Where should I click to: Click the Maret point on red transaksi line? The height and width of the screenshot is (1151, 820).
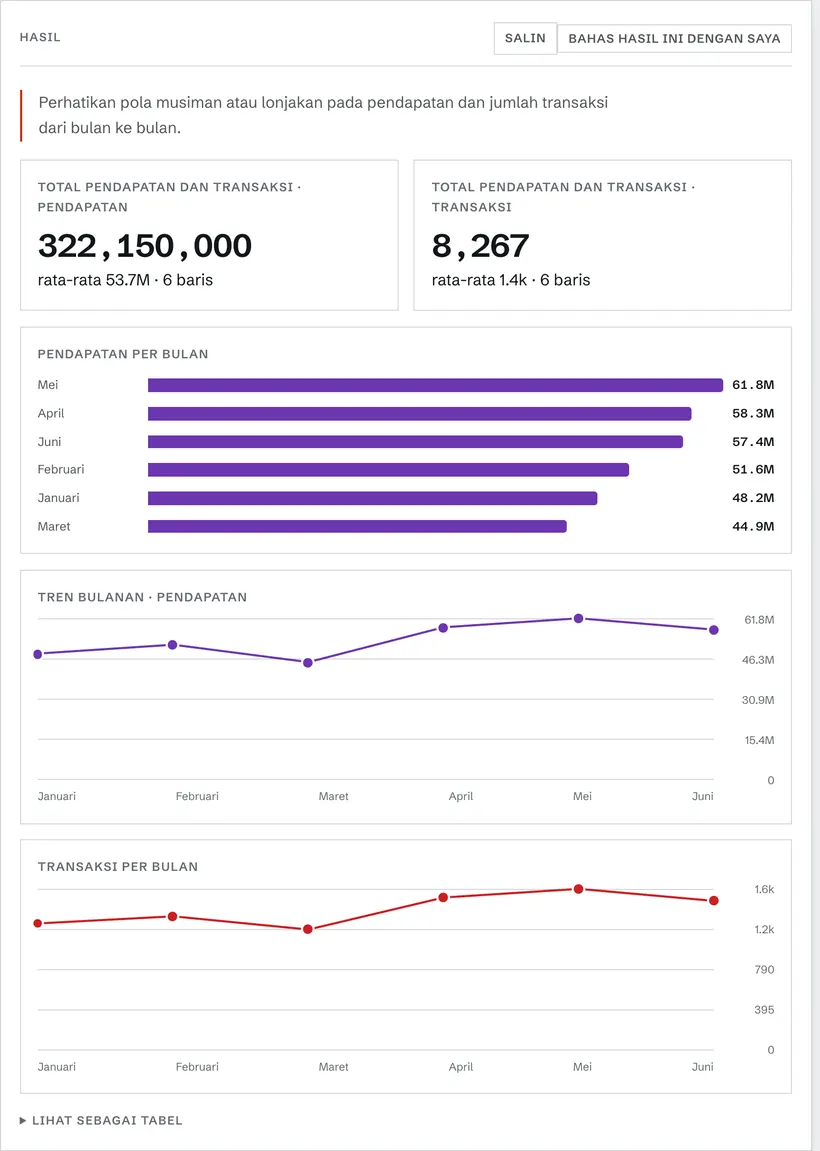point(308,929)
